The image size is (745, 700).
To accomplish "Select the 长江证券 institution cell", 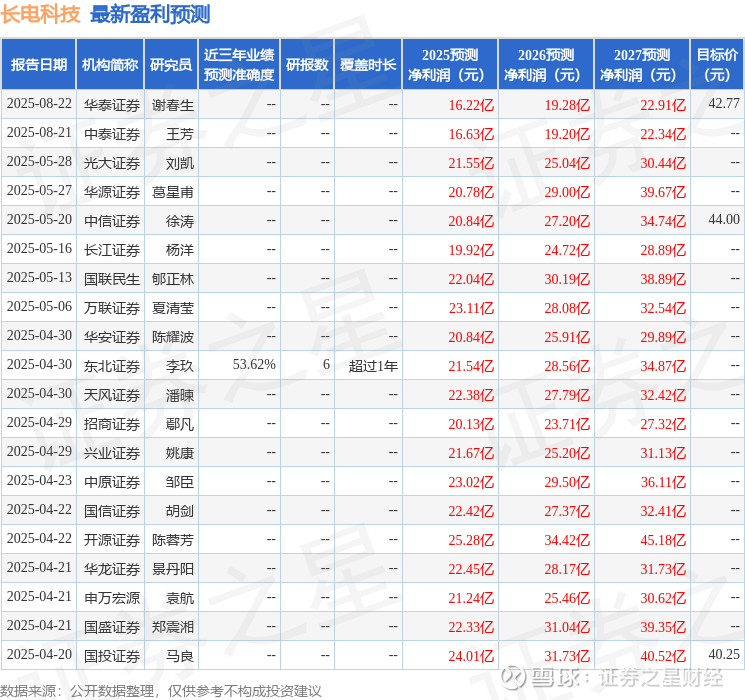I will coord(112,250).
